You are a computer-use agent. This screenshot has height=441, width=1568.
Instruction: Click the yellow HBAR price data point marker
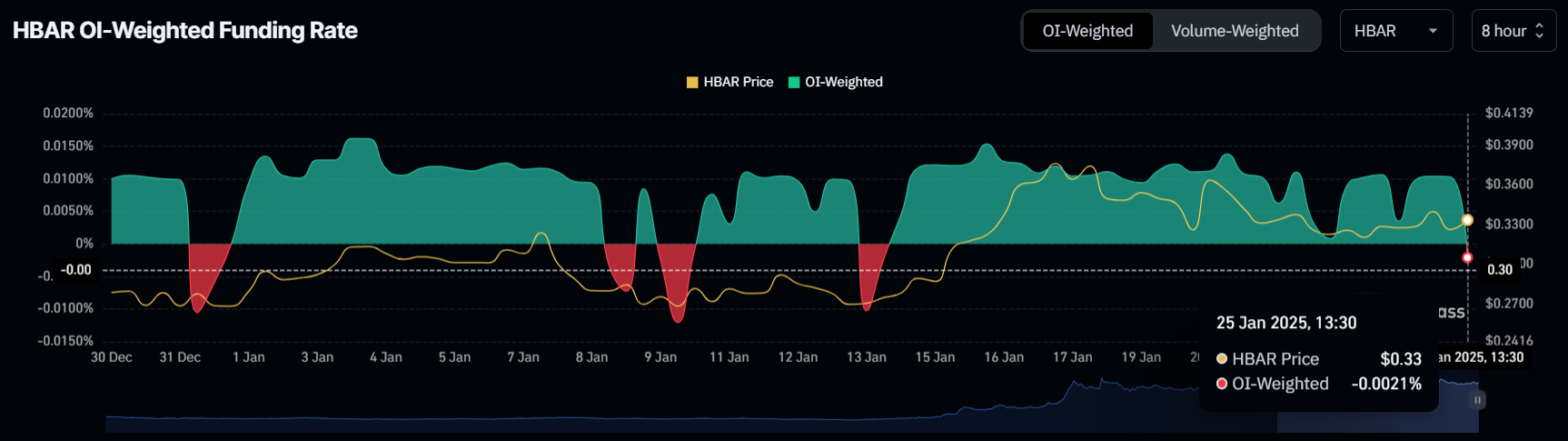click(x=1467, y=220)
